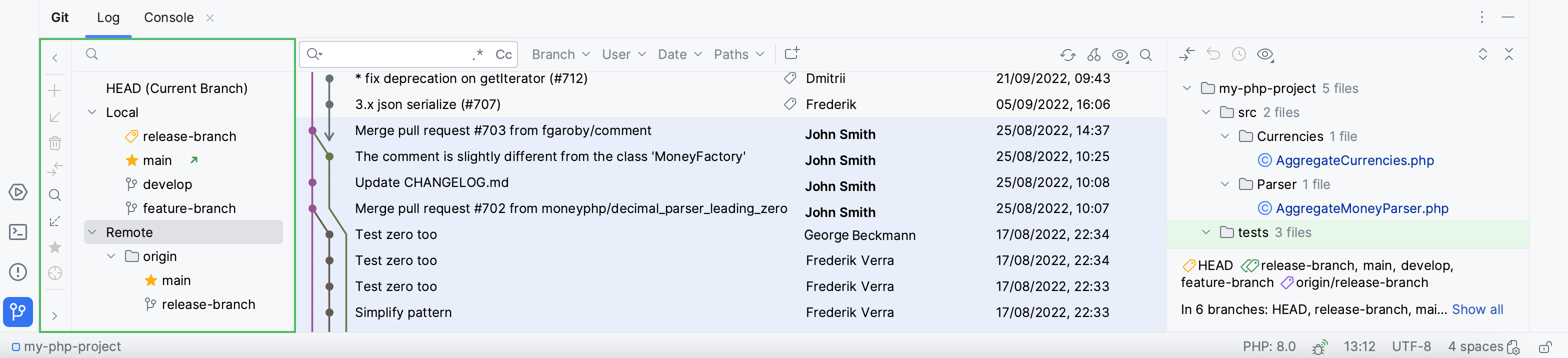Refresh the Git log
Image resolution: width=1568 pixels, height=358 pixels.
[1067, 55]
